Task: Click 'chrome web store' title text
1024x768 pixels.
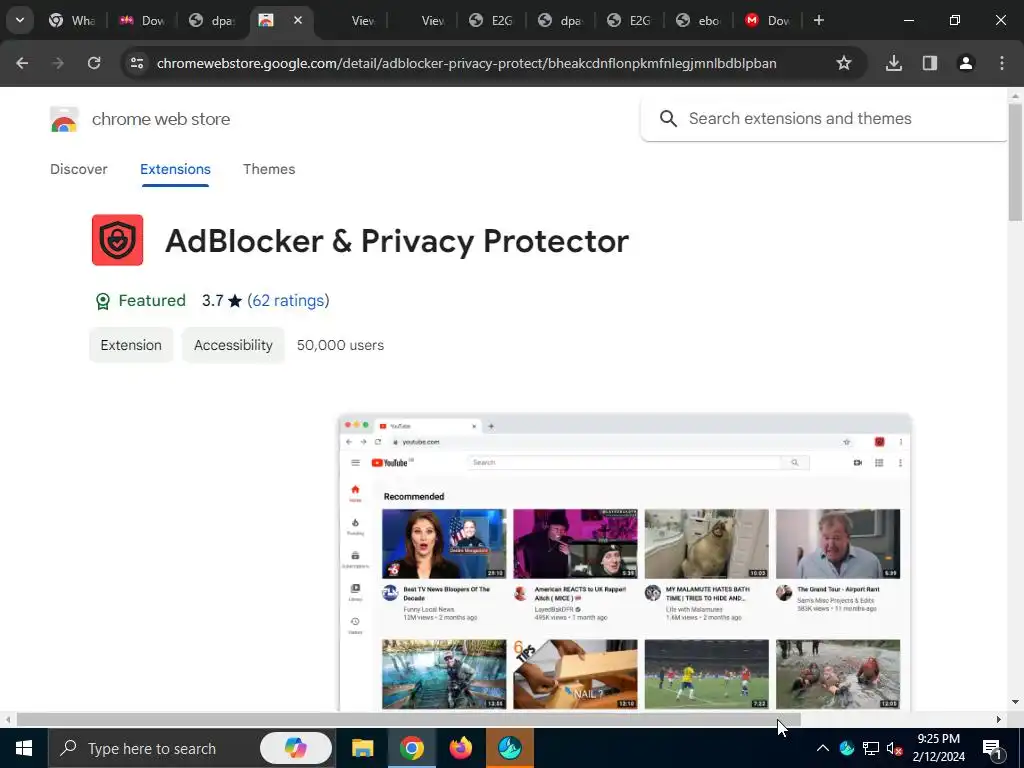Action: [161, 120]
